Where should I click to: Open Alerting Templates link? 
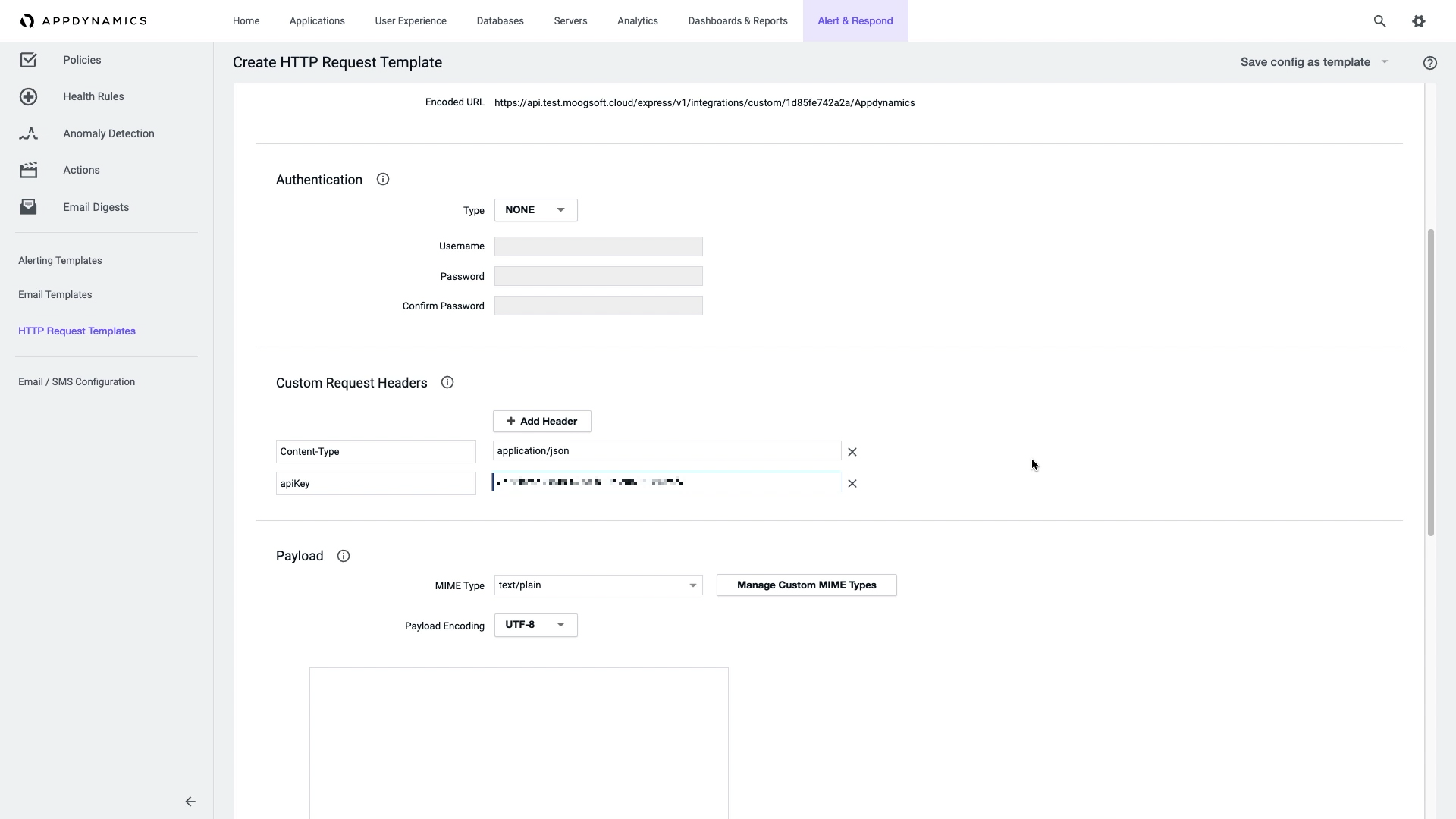[x=60, y=261]
